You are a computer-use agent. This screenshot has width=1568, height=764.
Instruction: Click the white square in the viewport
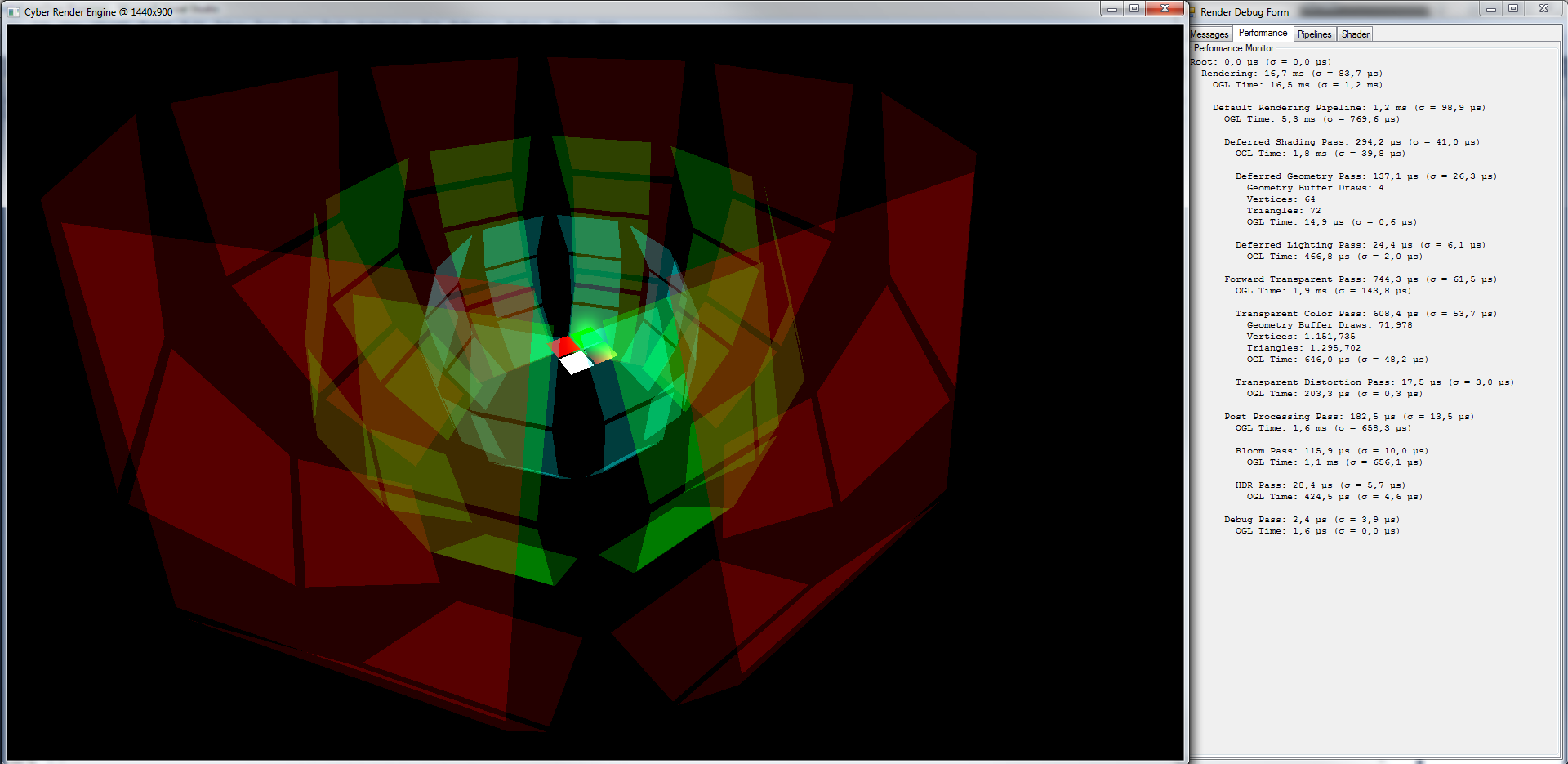(577, 362)
